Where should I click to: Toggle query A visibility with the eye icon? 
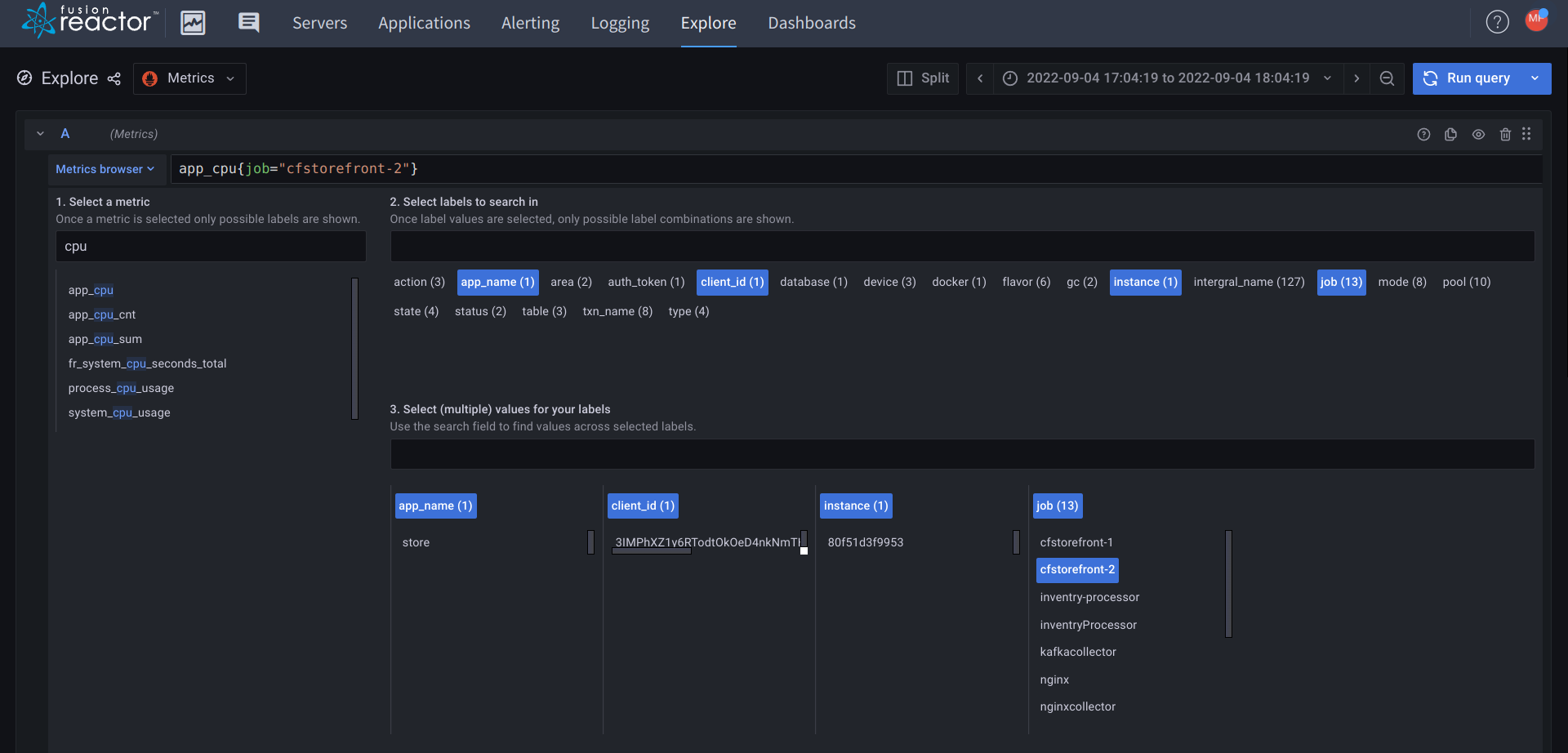pyautogui.click(x=1478, y=134)
